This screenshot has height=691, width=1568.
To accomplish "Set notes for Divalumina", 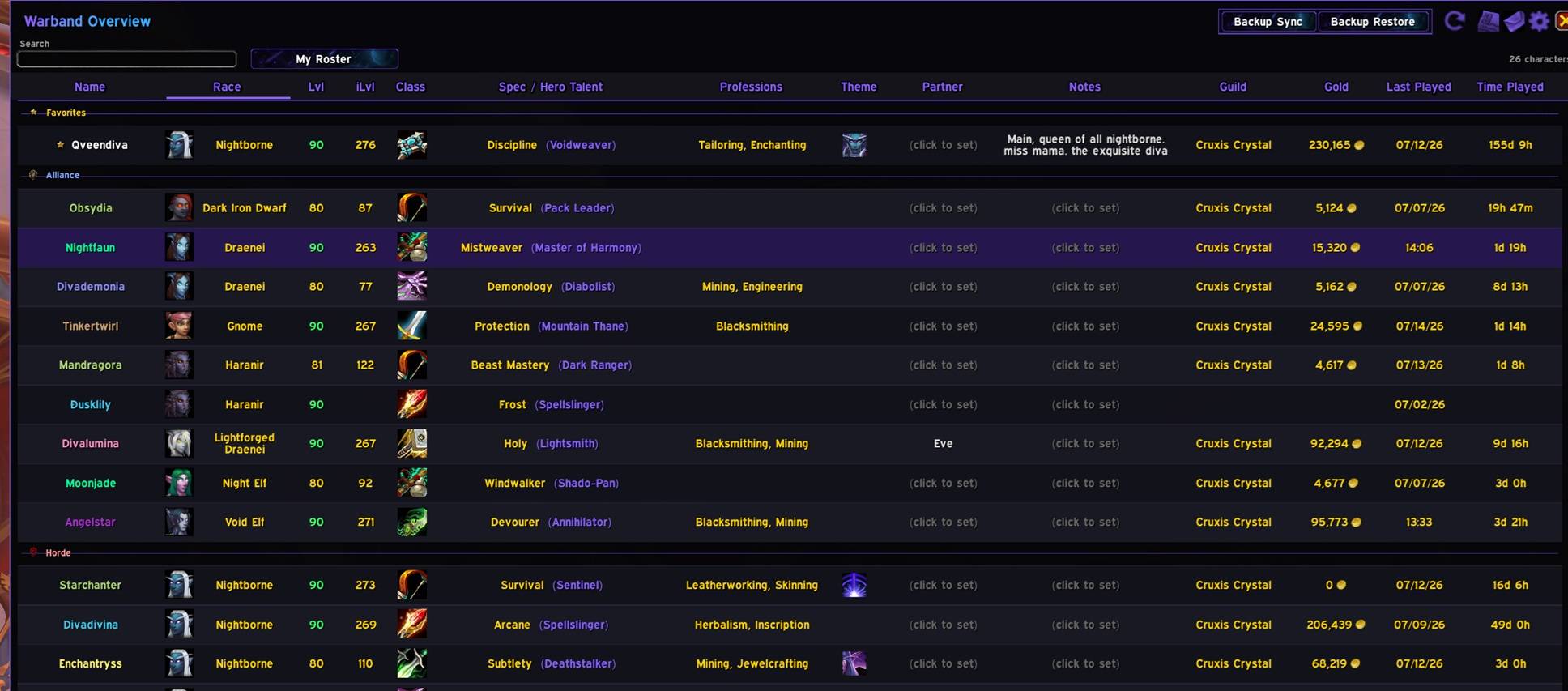I will click(1085, 444).
